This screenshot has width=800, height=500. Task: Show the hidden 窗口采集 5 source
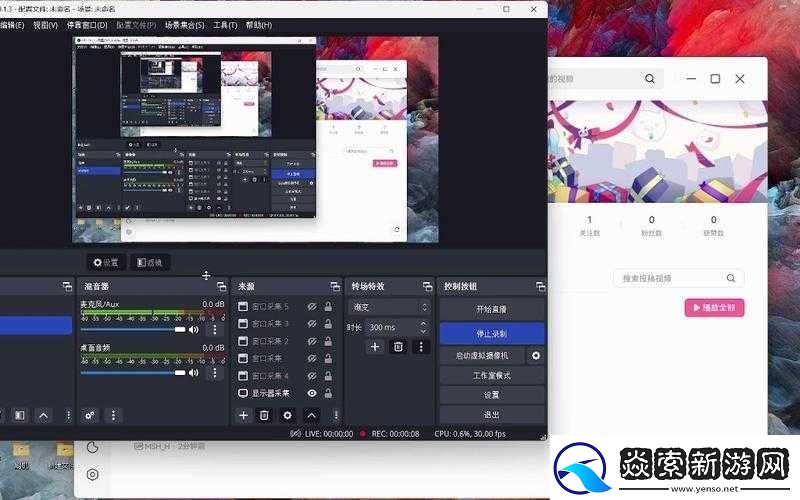(x=312, y=307)
